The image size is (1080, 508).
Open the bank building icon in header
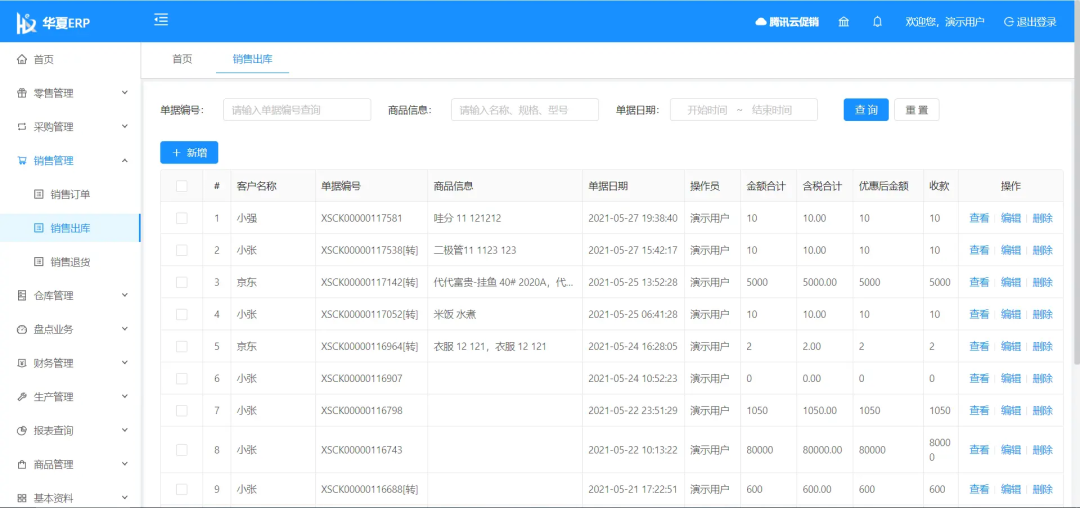coord(843,22)
